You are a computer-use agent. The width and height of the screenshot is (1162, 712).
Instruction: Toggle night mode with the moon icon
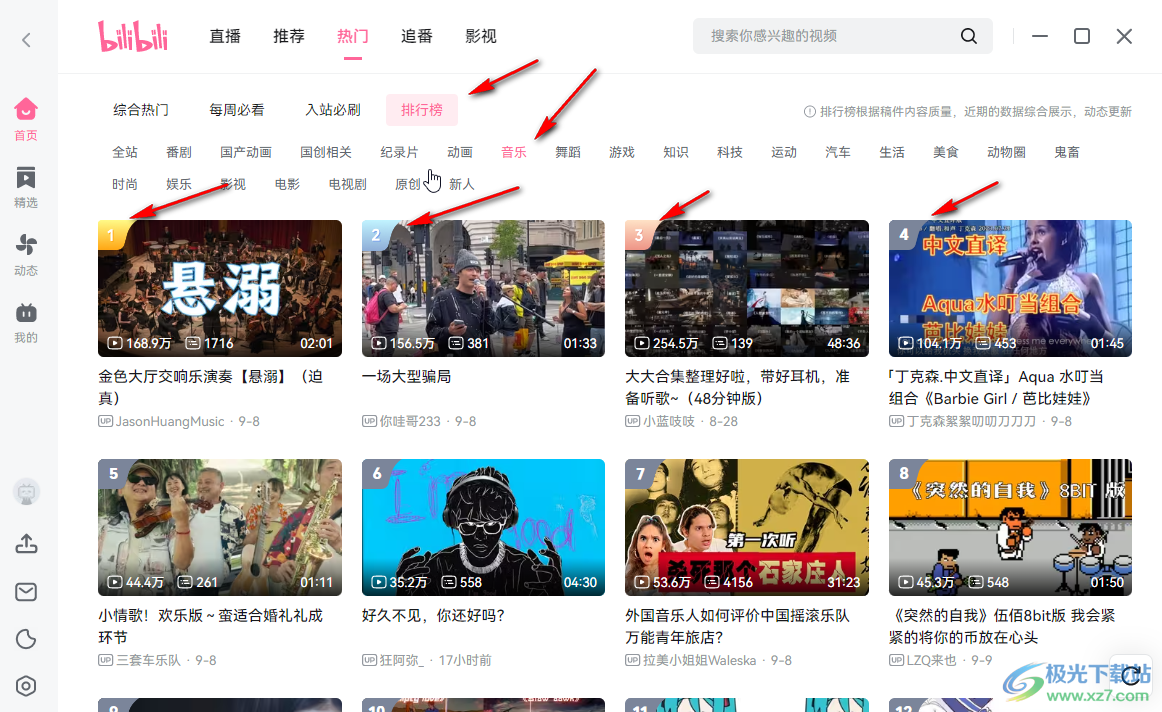(26, 639)
